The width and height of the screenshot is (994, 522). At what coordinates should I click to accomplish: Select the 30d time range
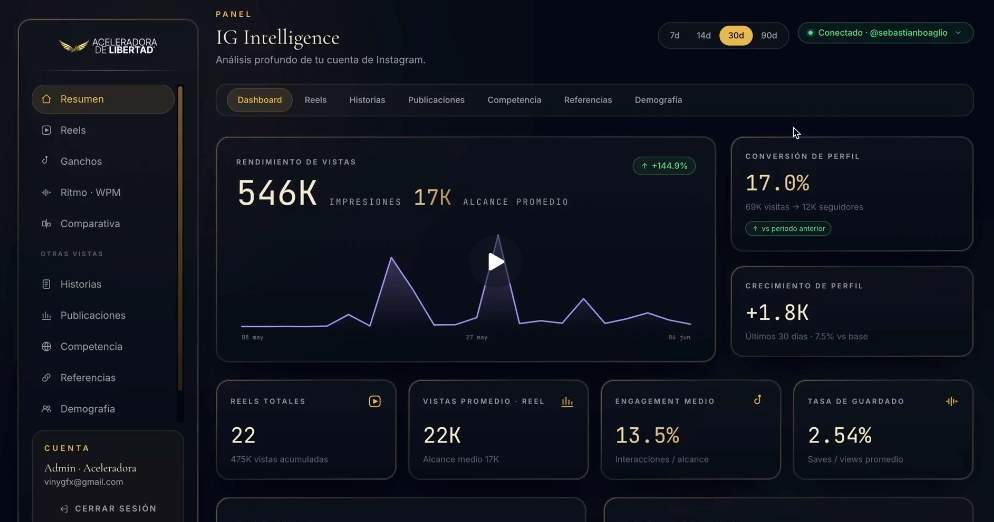pyautogui.click(x=736, y=36)
